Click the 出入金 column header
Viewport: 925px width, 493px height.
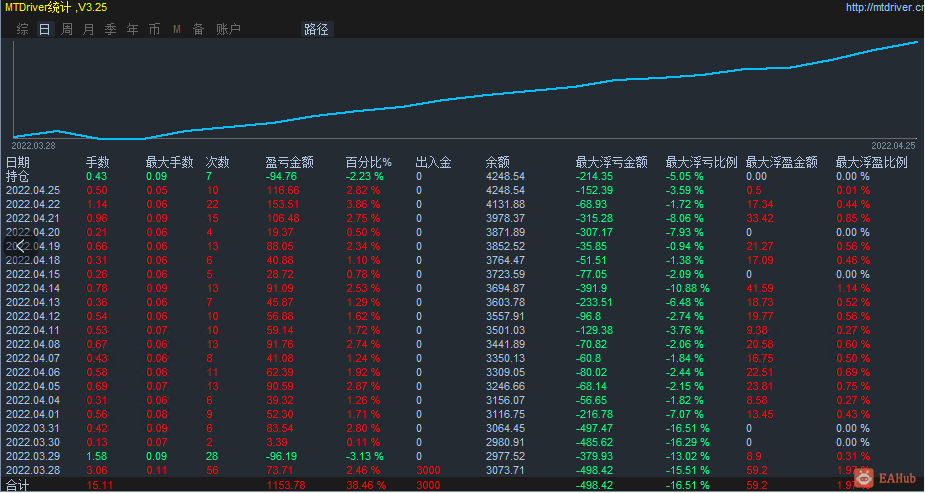pyautogui.click(x=434, y=162)
